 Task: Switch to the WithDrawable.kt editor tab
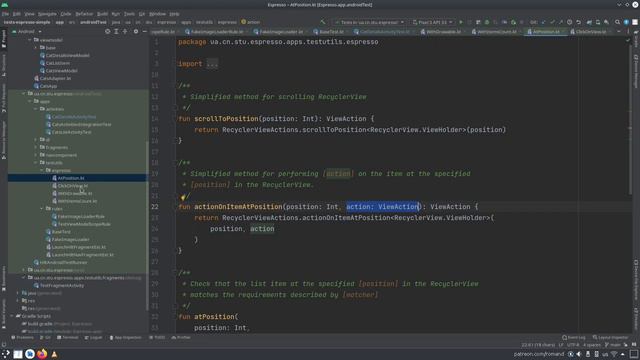(443, 31)
